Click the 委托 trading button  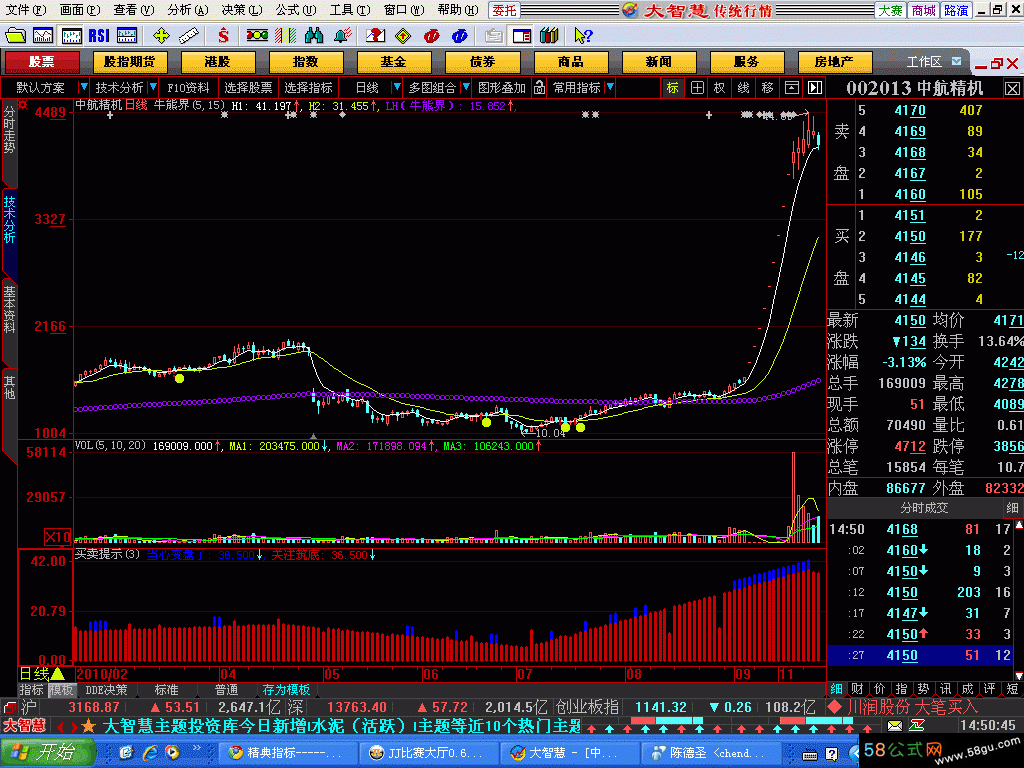tap(504, 10)
